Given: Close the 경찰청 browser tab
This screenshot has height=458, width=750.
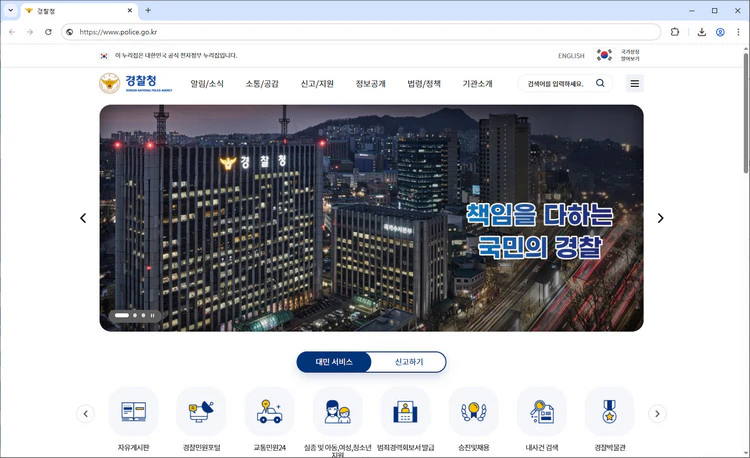Looking at the screenshot, I should (x=130, y=10).
